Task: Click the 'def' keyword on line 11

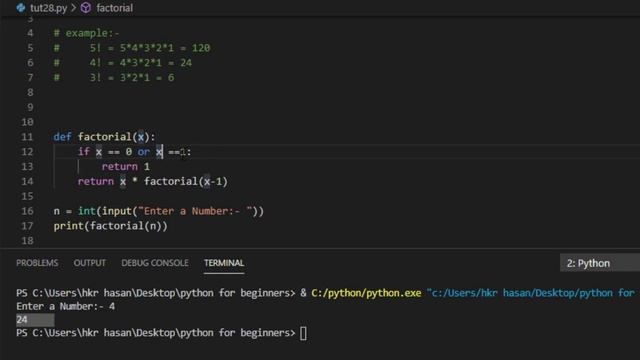Action: (x=62, y=137)
